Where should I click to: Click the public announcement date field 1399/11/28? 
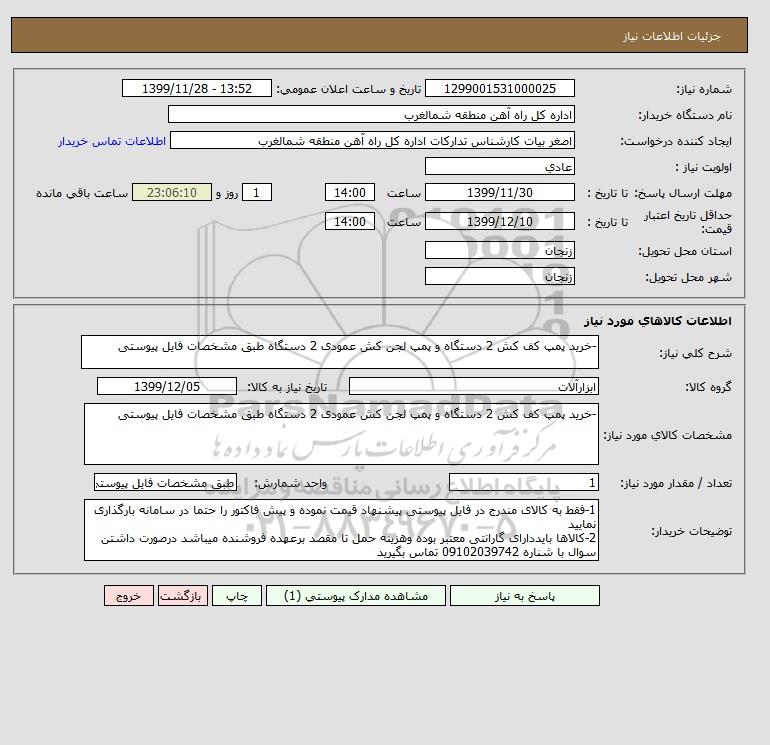click(196, 88)
